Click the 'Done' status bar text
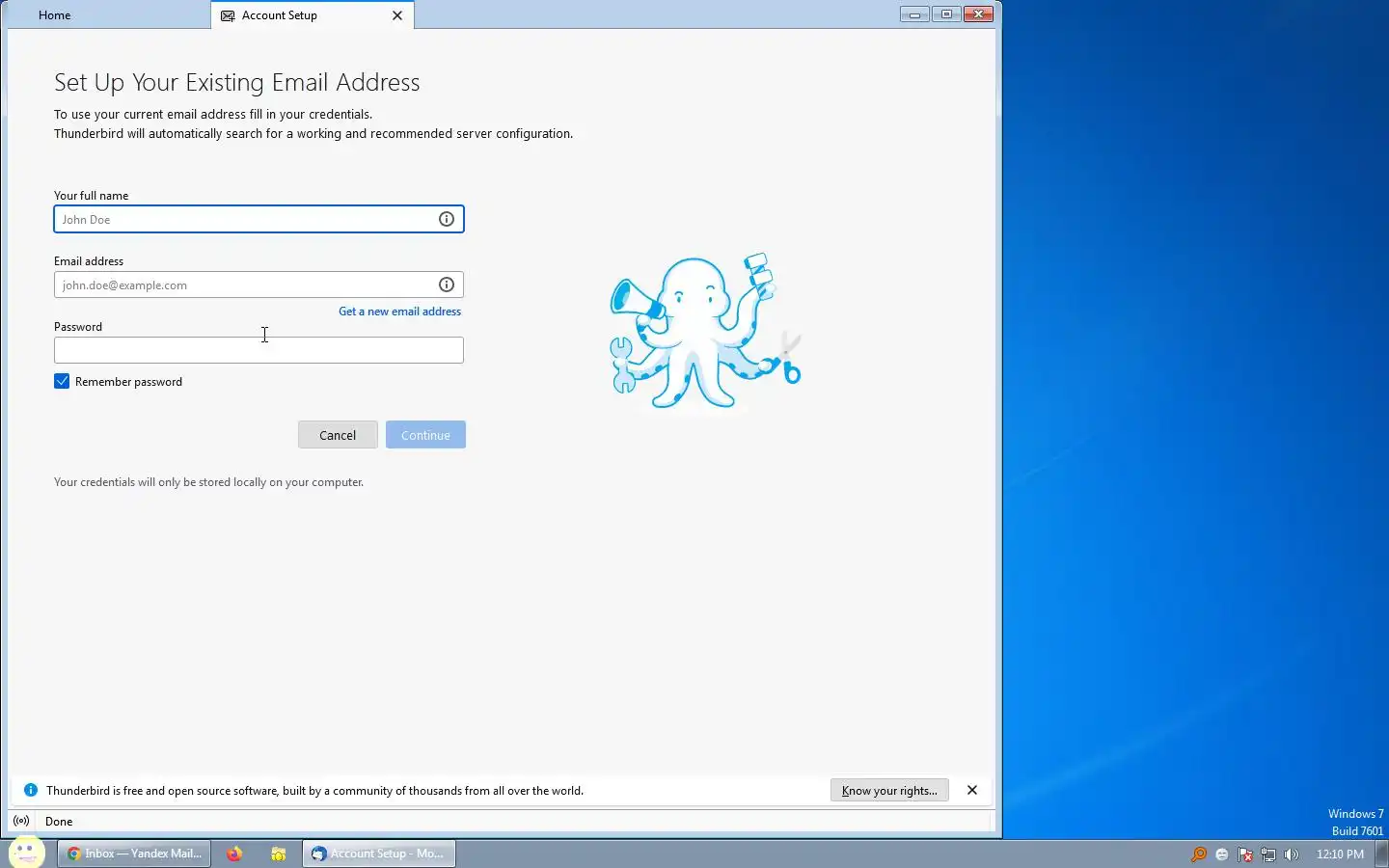This screenshot has width=1389, height=868. [x=59, y=821]
